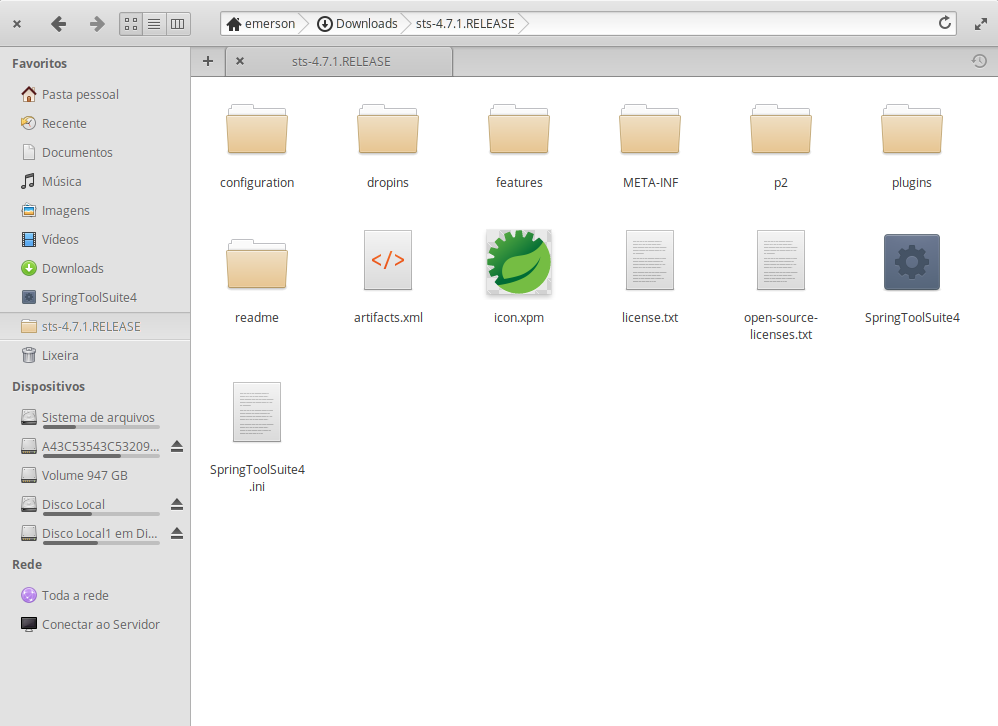Select the artifacts.xml file
Viewport: 998px width, 726px height.
388,277
